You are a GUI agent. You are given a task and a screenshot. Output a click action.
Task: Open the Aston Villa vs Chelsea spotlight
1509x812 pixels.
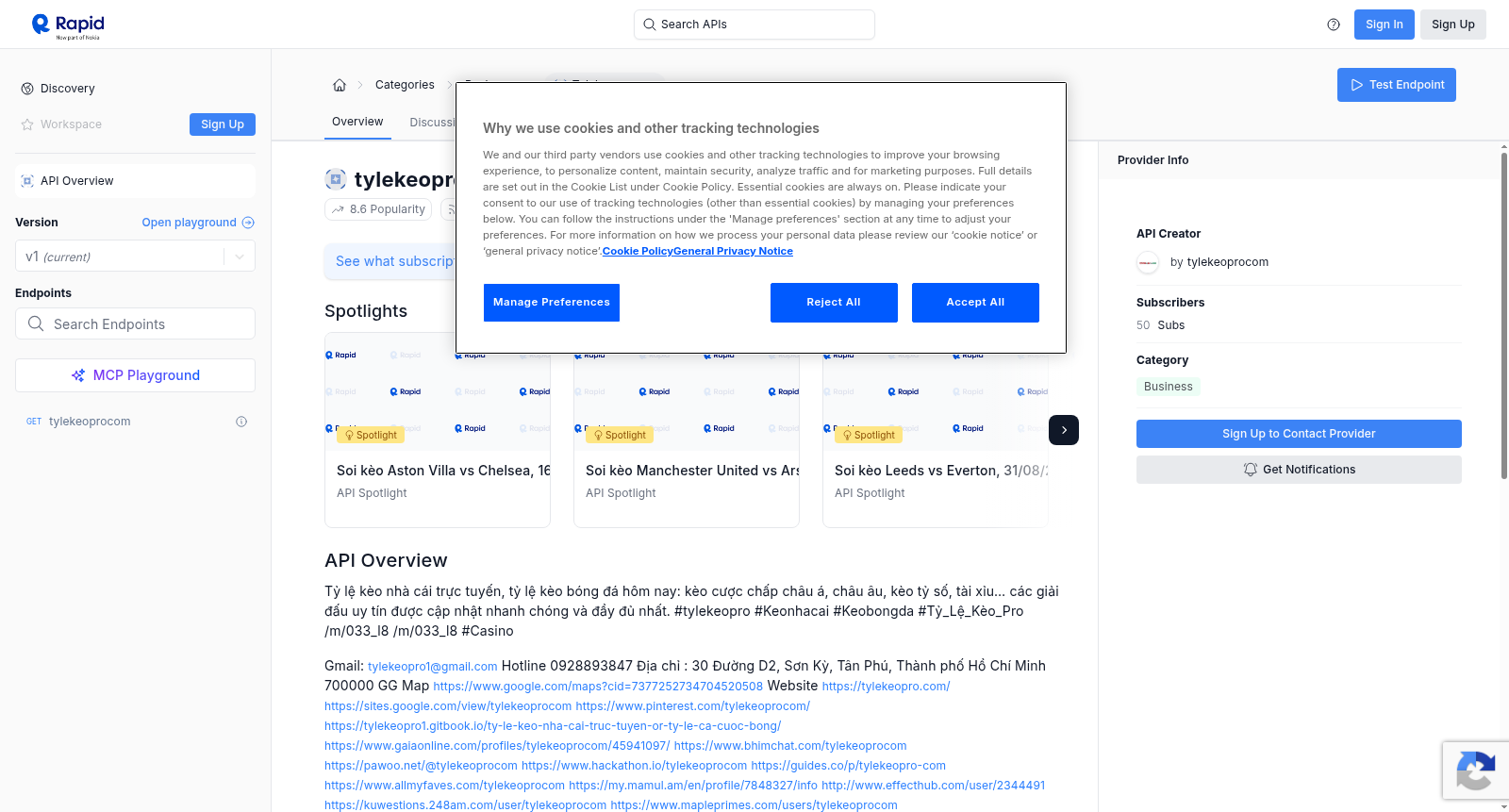point(438,430)
